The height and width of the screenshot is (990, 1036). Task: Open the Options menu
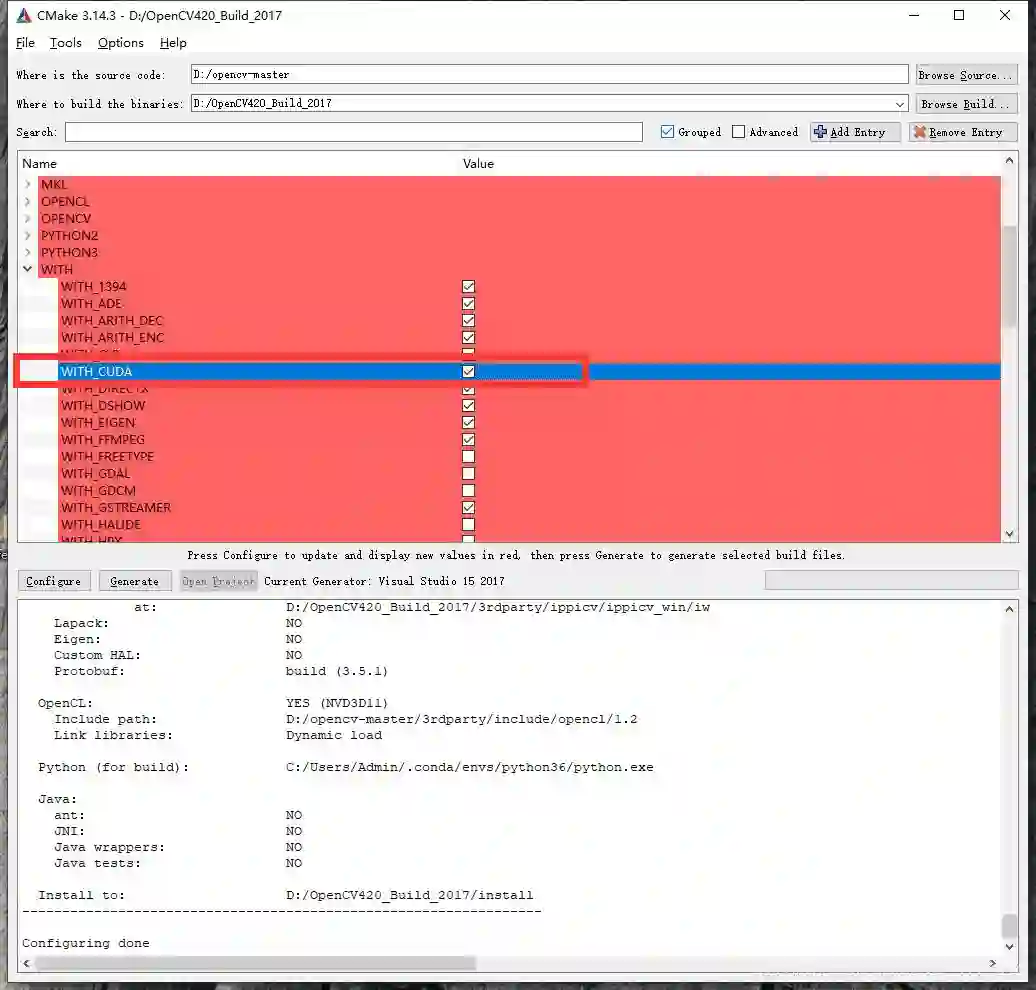point(120,43)
